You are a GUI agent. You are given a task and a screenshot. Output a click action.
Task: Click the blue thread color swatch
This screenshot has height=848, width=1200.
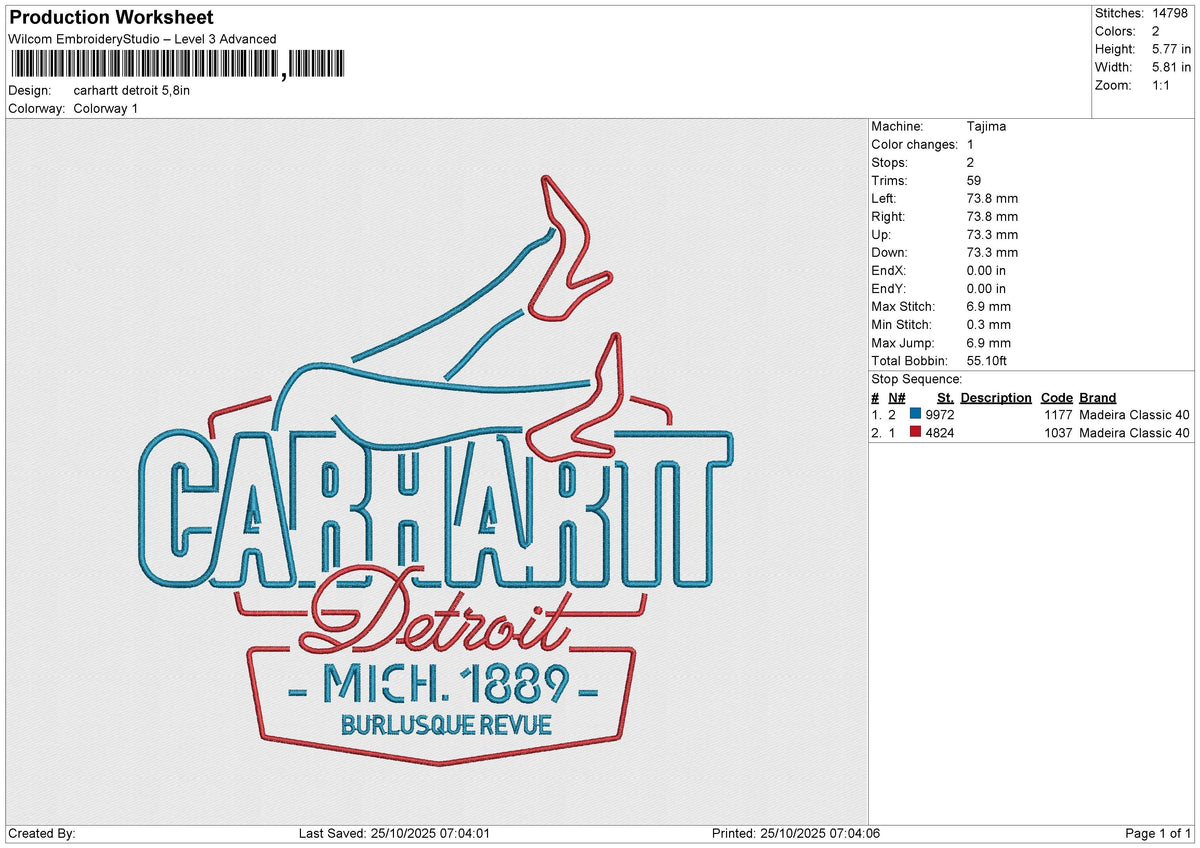pyautogui.click(x=915, y=414)
